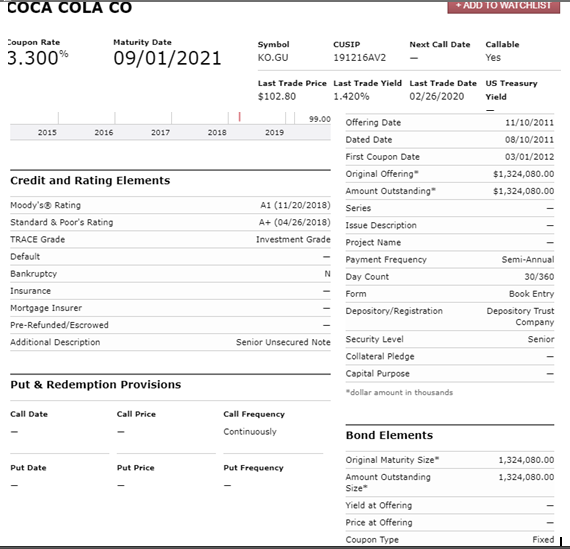Click the Put Date column header

28,468
